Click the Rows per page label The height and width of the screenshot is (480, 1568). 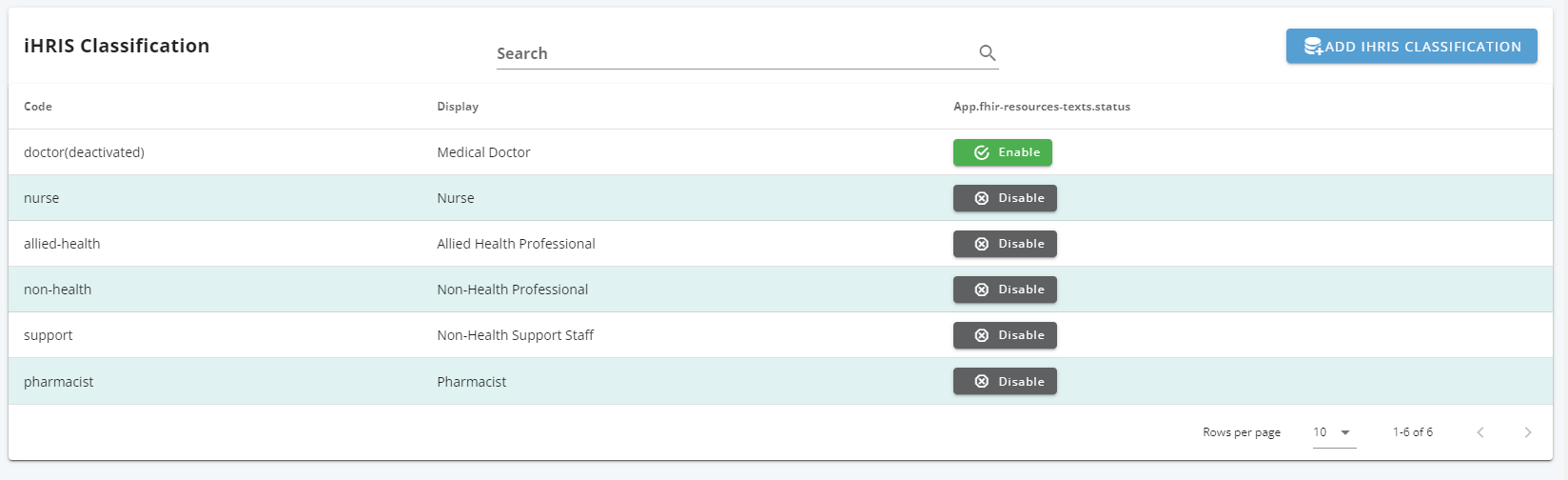click(x=1241, y=432)
